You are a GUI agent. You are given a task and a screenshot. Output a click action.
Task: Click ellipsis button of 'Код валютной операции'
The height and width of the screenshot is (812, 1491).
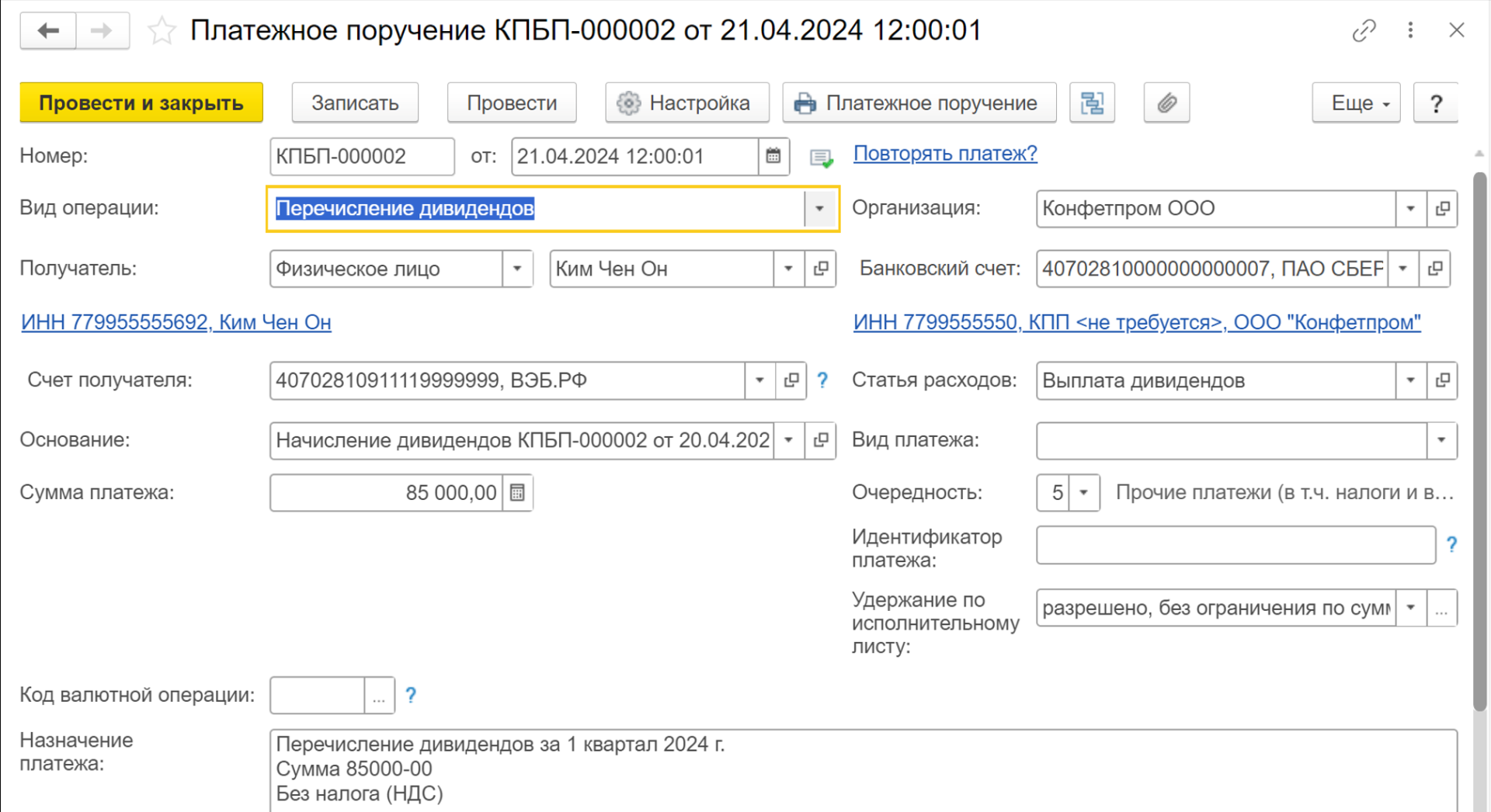tap(379, 696)
